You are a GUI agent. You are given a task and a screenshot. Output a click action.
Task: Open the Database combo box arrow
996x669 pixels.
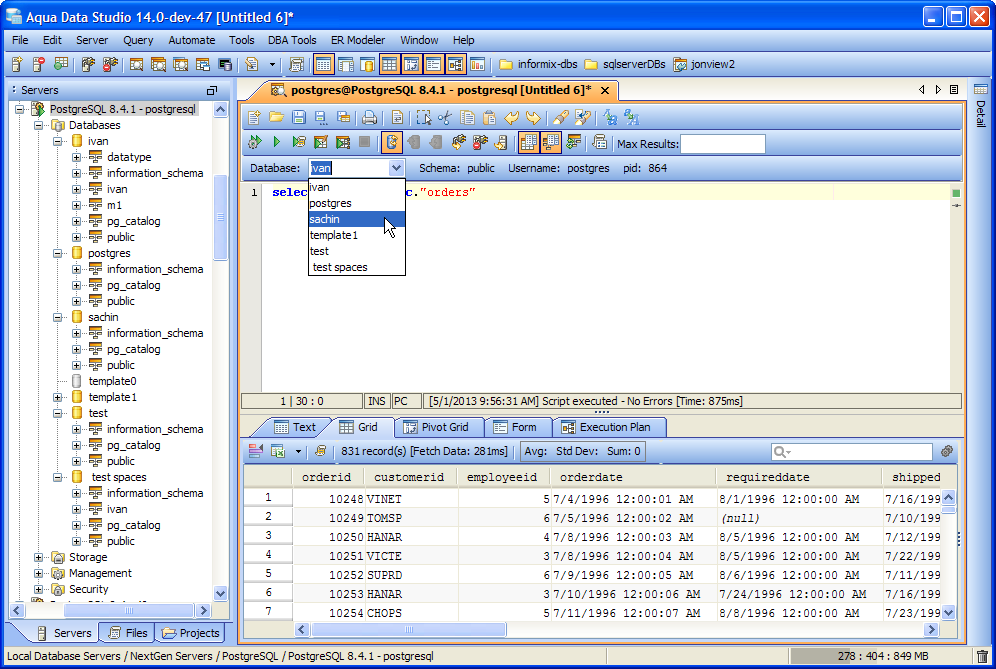click(396, 168)
